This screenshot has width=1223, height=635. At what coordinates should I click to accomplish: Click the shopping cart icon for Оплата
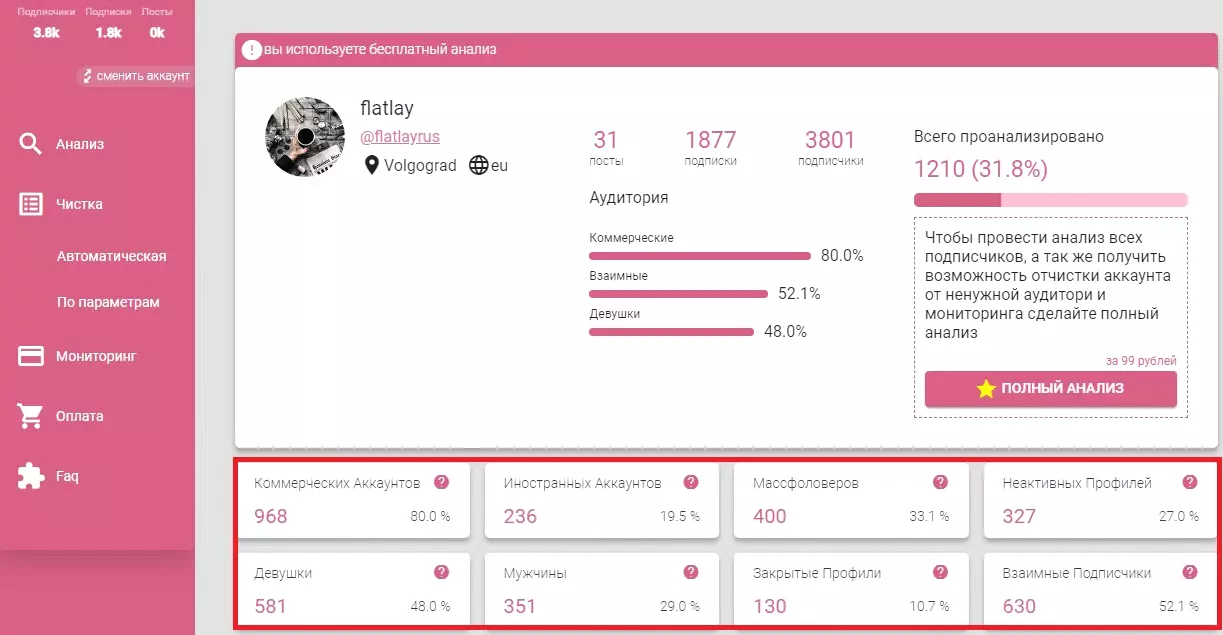tap(31, 416)
